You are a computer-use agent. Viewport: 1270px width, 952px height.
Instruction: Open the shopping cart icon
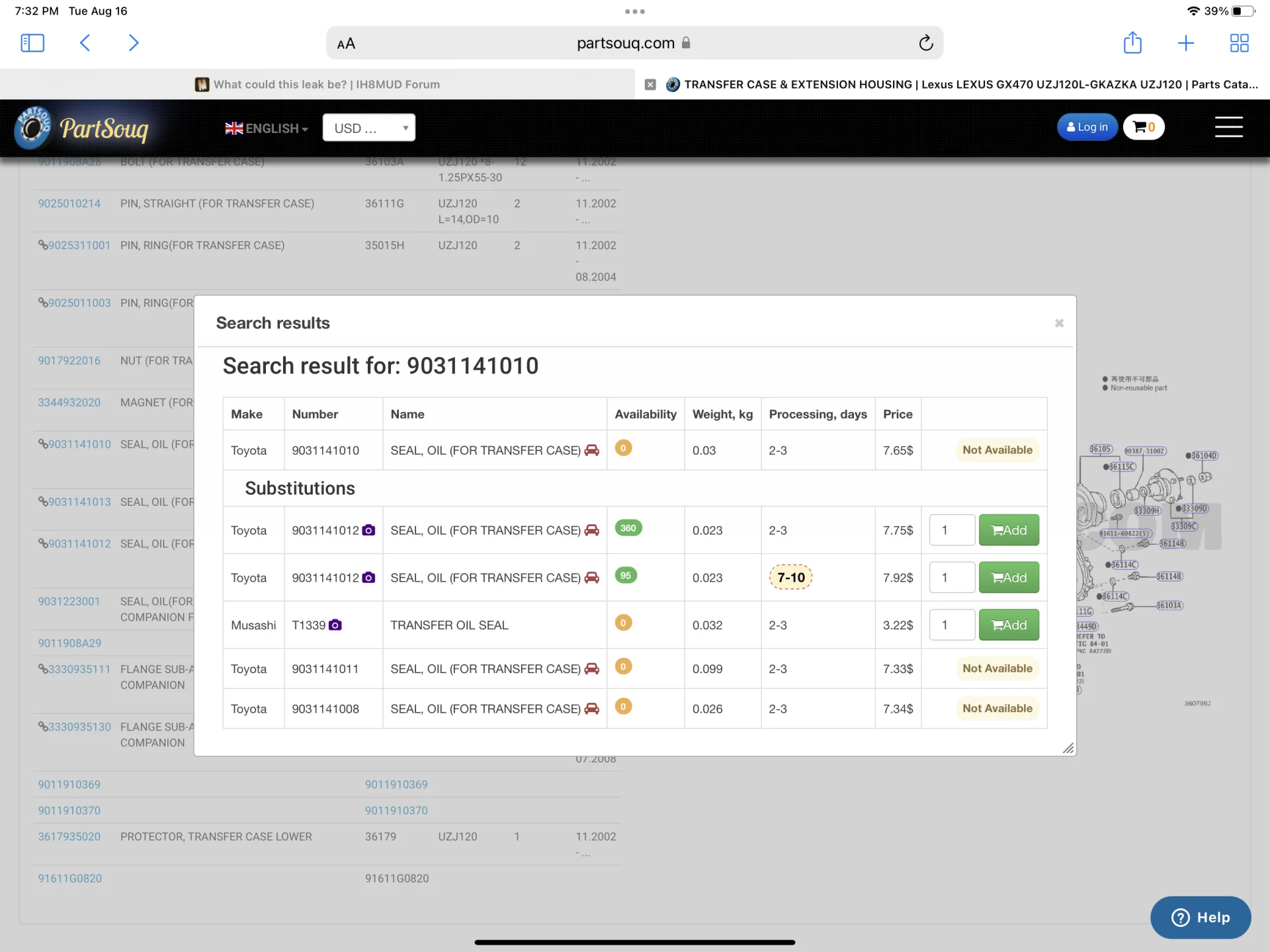tap(1144, 127)
